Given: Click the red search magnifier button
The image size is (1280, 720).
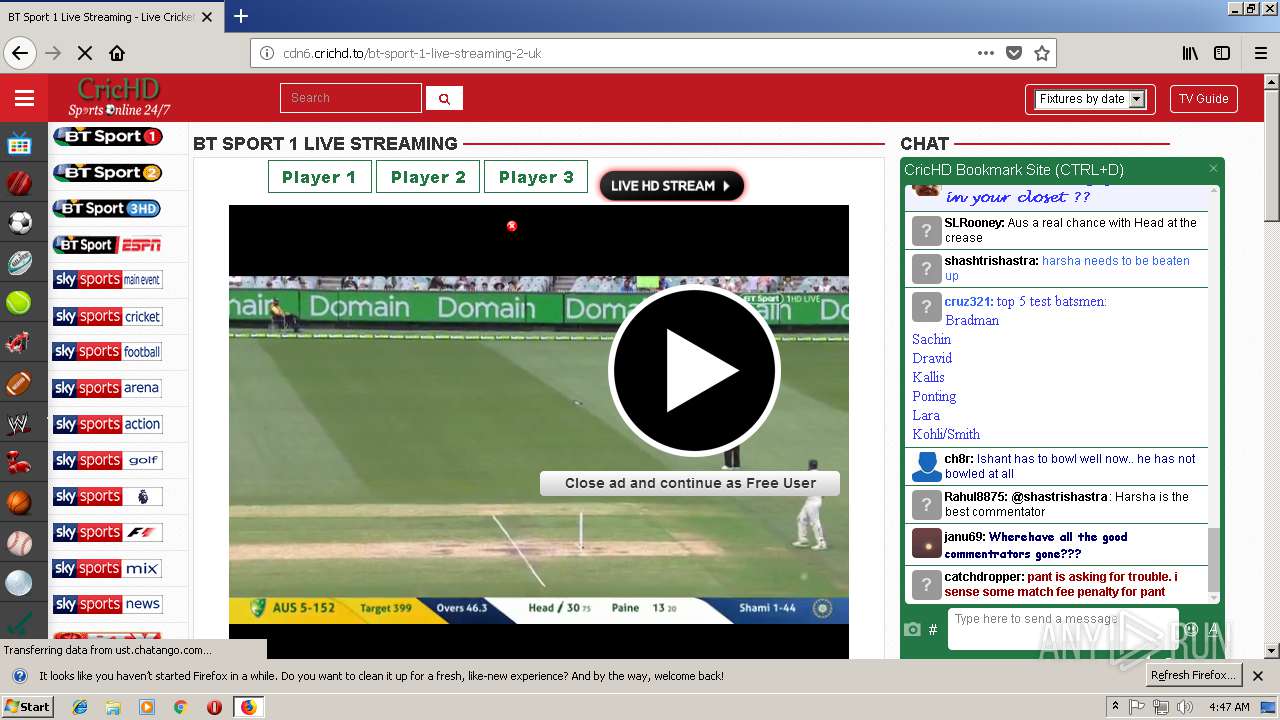Looking at the screenshot, I should (444, 98).
